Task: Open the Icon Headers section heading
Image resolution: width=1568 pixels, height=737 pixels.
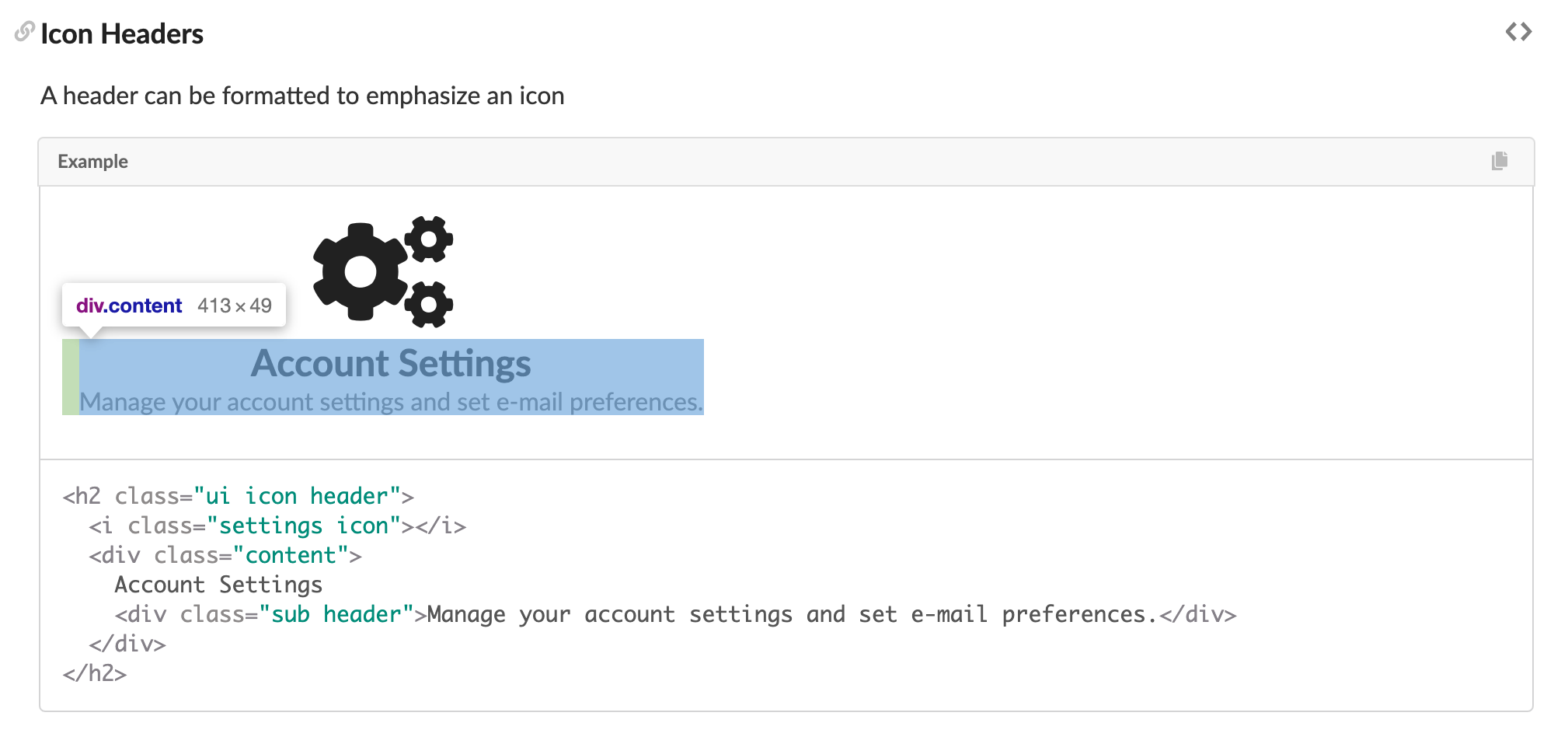Action: pos(122,33)
